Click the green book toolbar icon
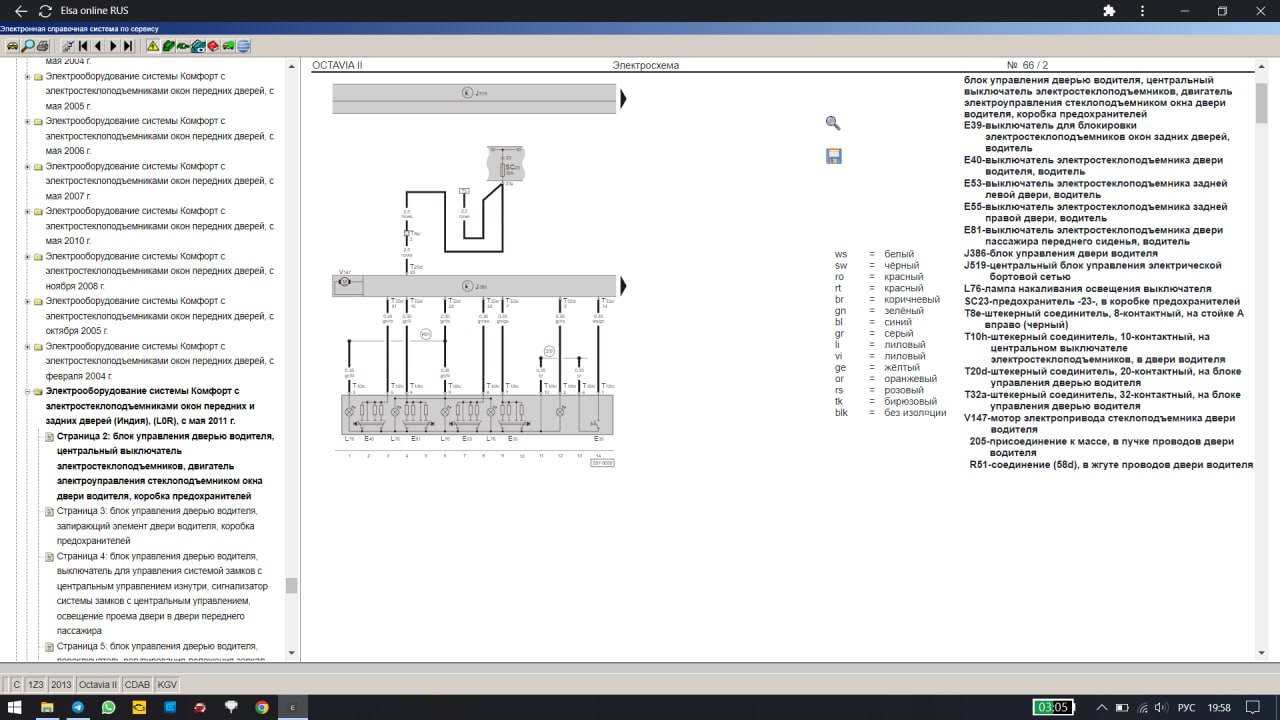 pyautogui.click(x=168, y=46)
